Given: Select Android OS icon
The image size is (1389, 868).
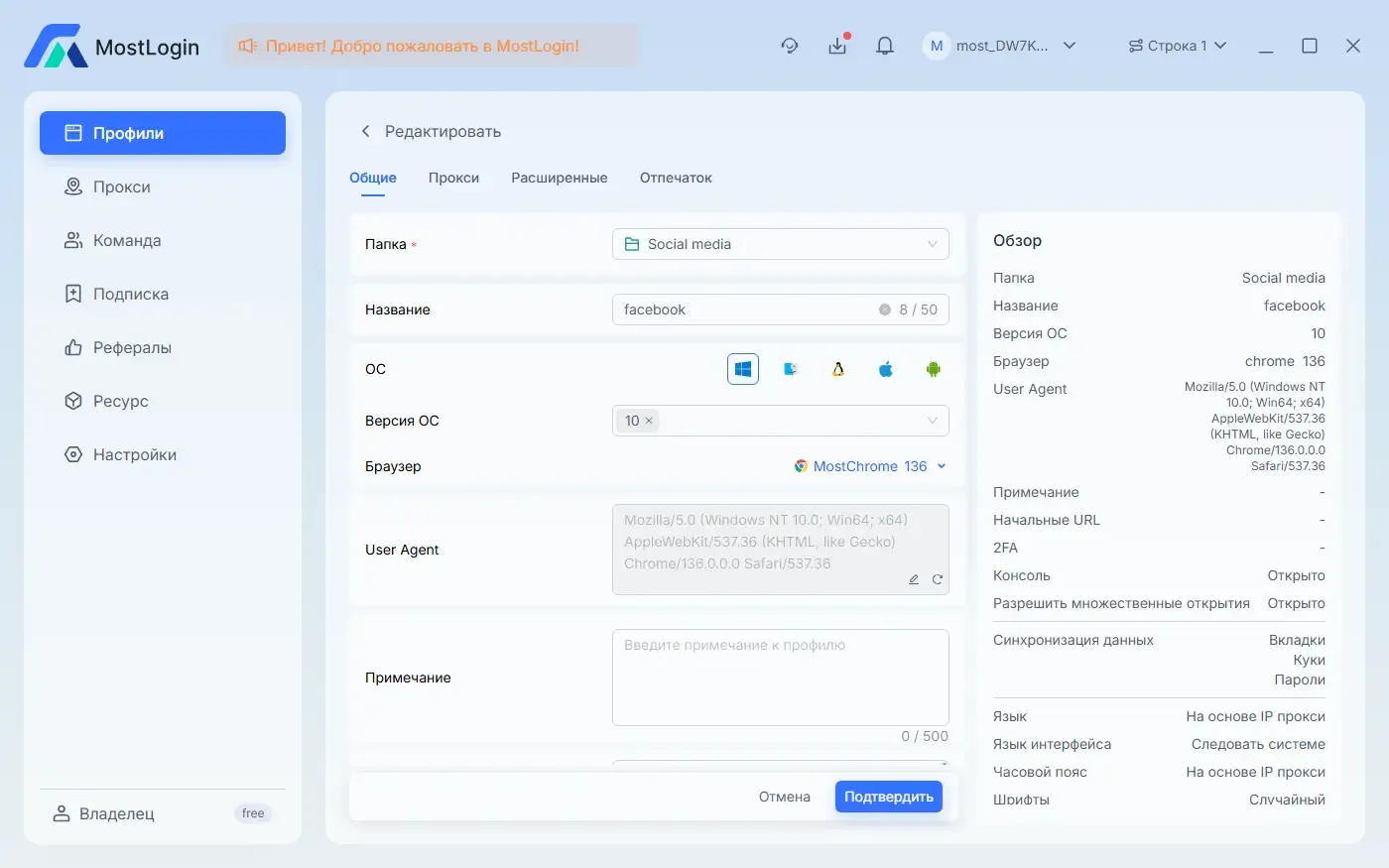Looking at the screenshot, I should click(x=934, y=369).
